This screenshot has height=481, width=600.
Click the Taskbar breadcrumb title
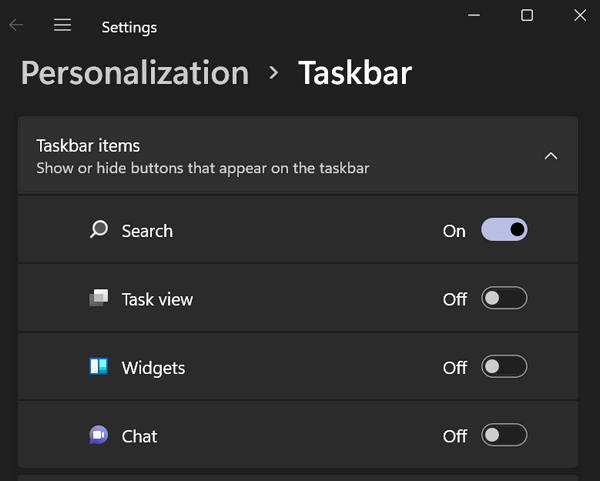(355, 73)
